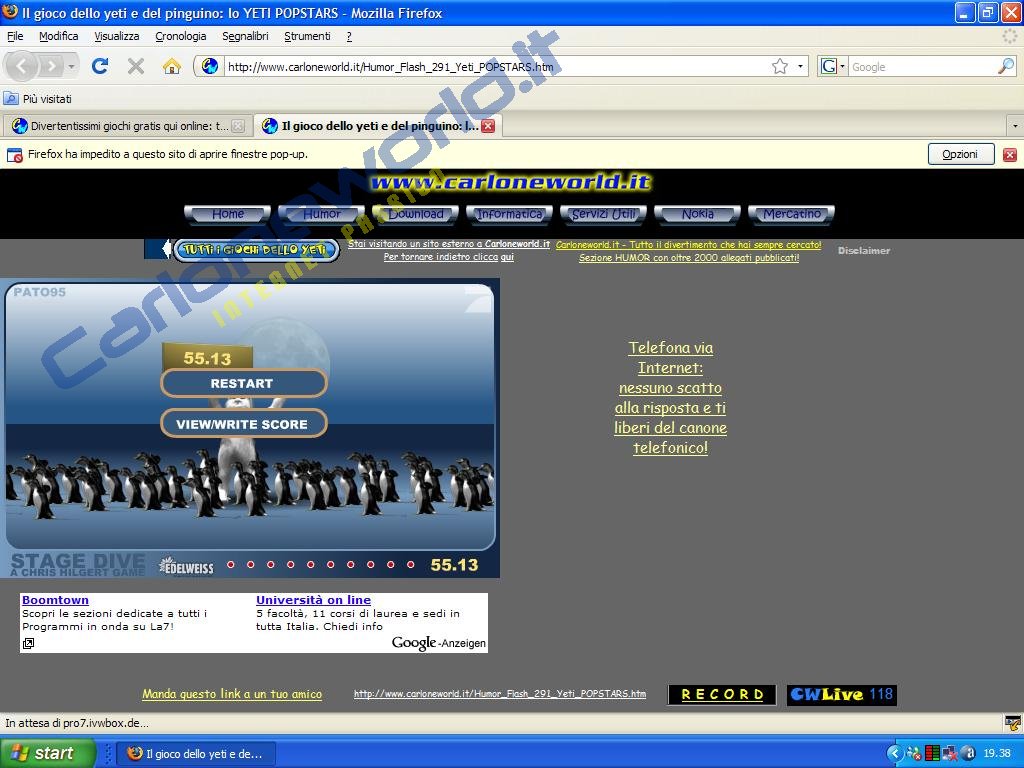Viewport: 1024px width, 768px height.
Task: Click the CWLive 118 banner
Action: pyautogui.click(x=842, y=695)
